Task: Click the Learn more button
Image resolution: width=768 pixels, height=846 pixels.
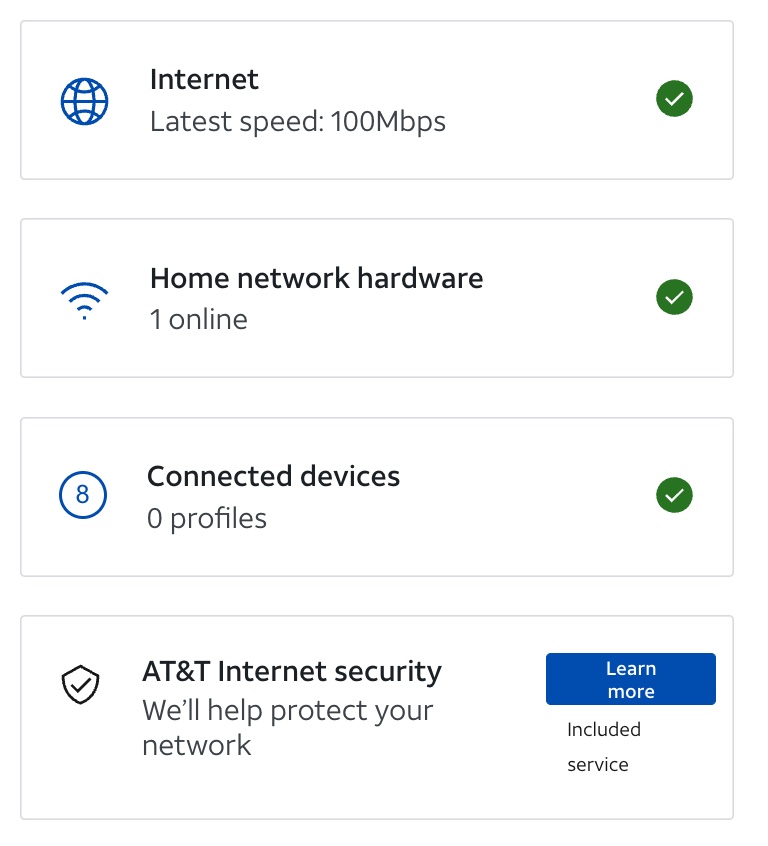Action: click(630, 678)
